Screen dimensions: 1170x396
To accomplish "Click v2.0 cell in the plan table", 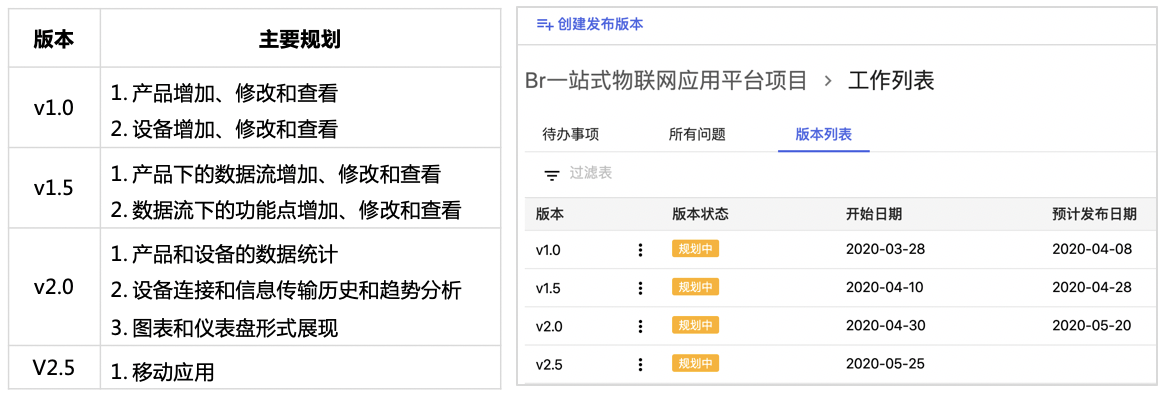I will tap(54, 287).
